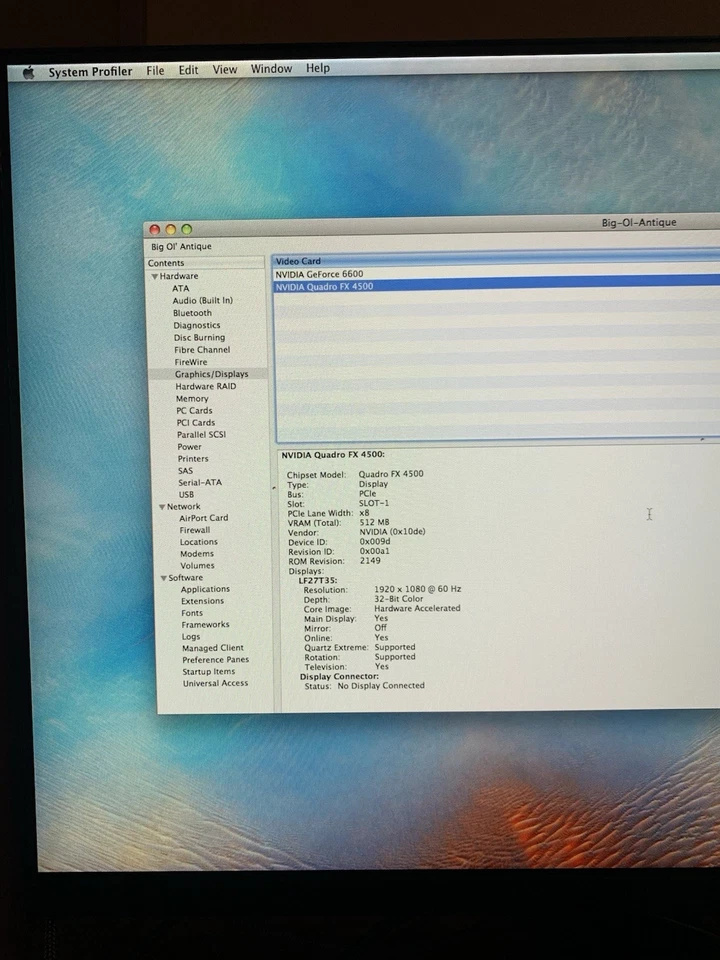Select Applications under Software
The height and width of the screenshot is (960, 720).
coord(206,589)
